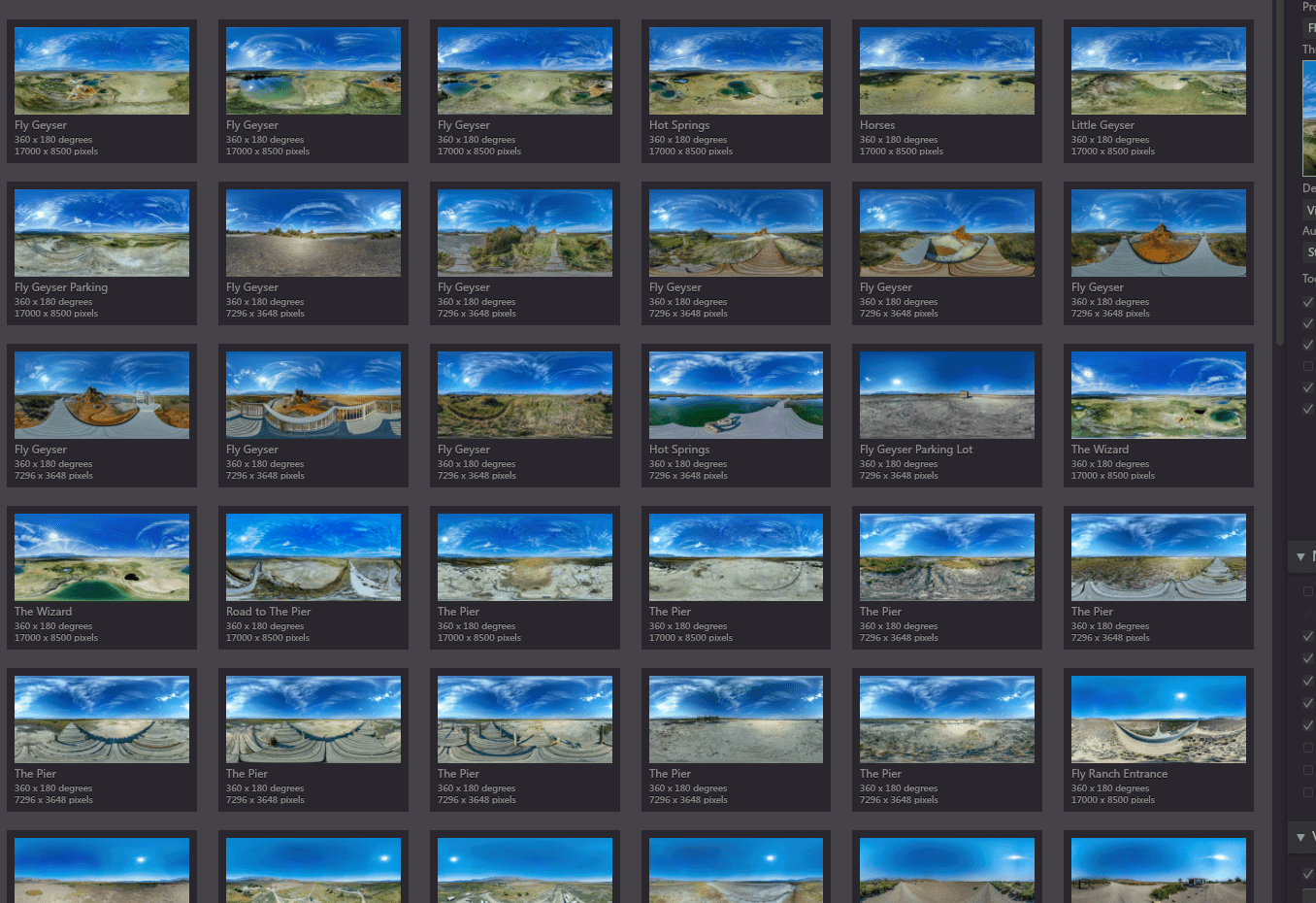Click the "Little Geyser" title text
1316x903 pixels.
(1102, 125)
